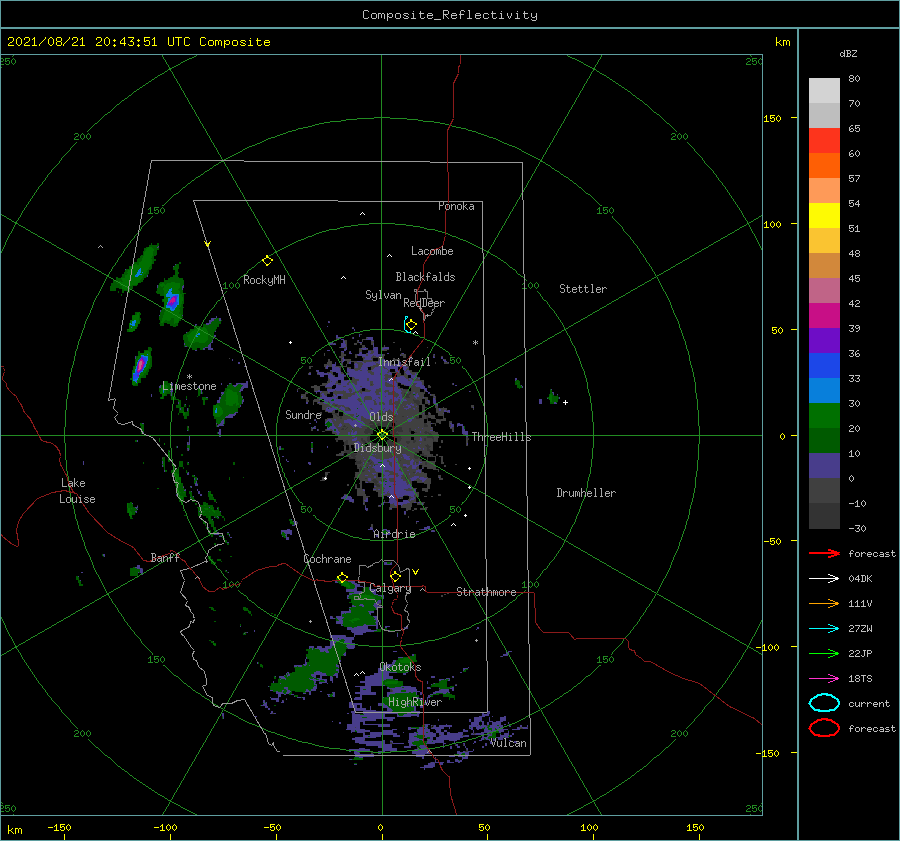Screen dimensions: 900x841
Task: Select cyan-outlined diamond marker below RedDeer
Action: click(x=410, y=325)
